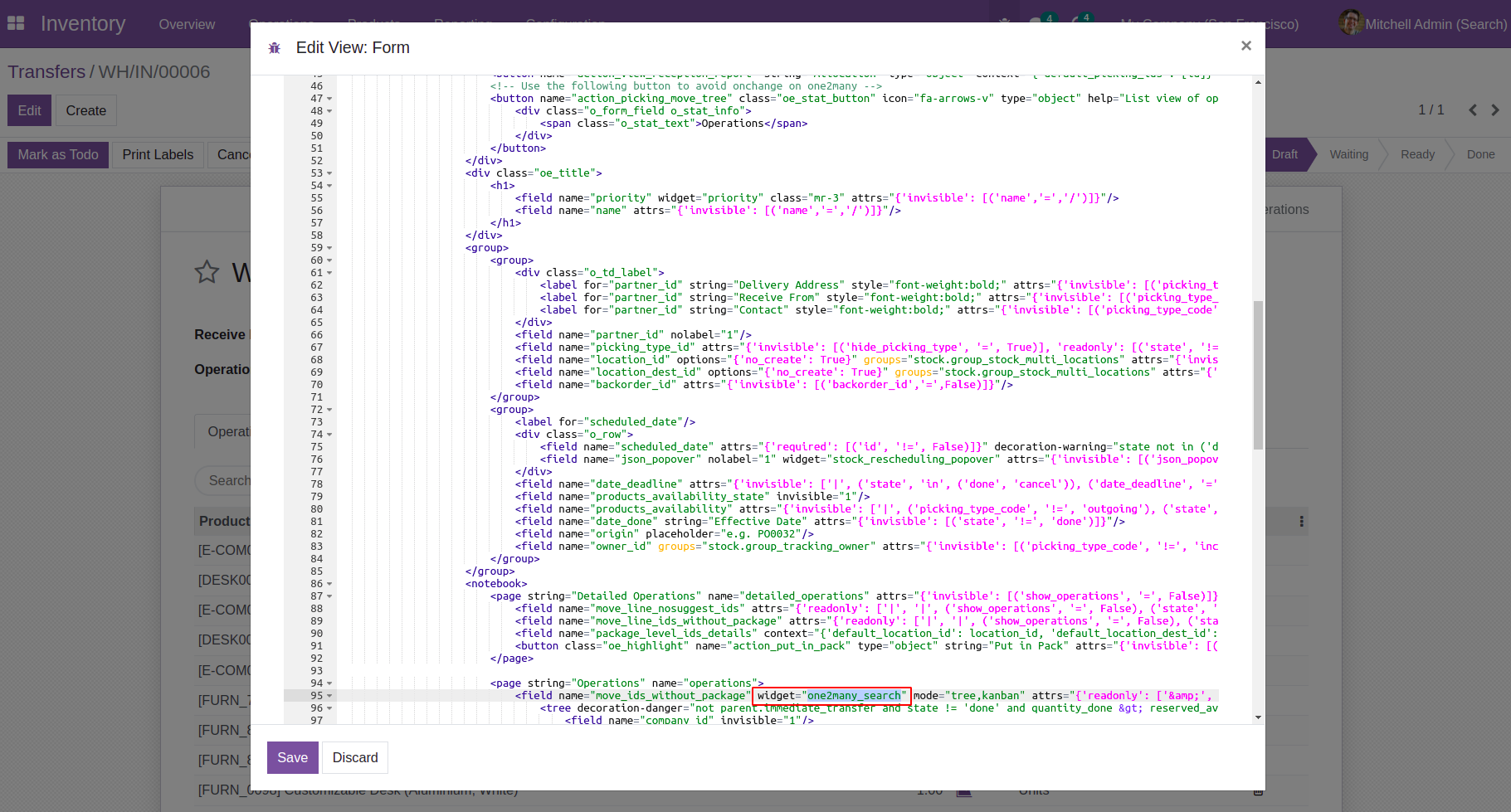Screen dimensions: 1511x812
Task: Click line number 95 in gutter
Action: [316, 696]
